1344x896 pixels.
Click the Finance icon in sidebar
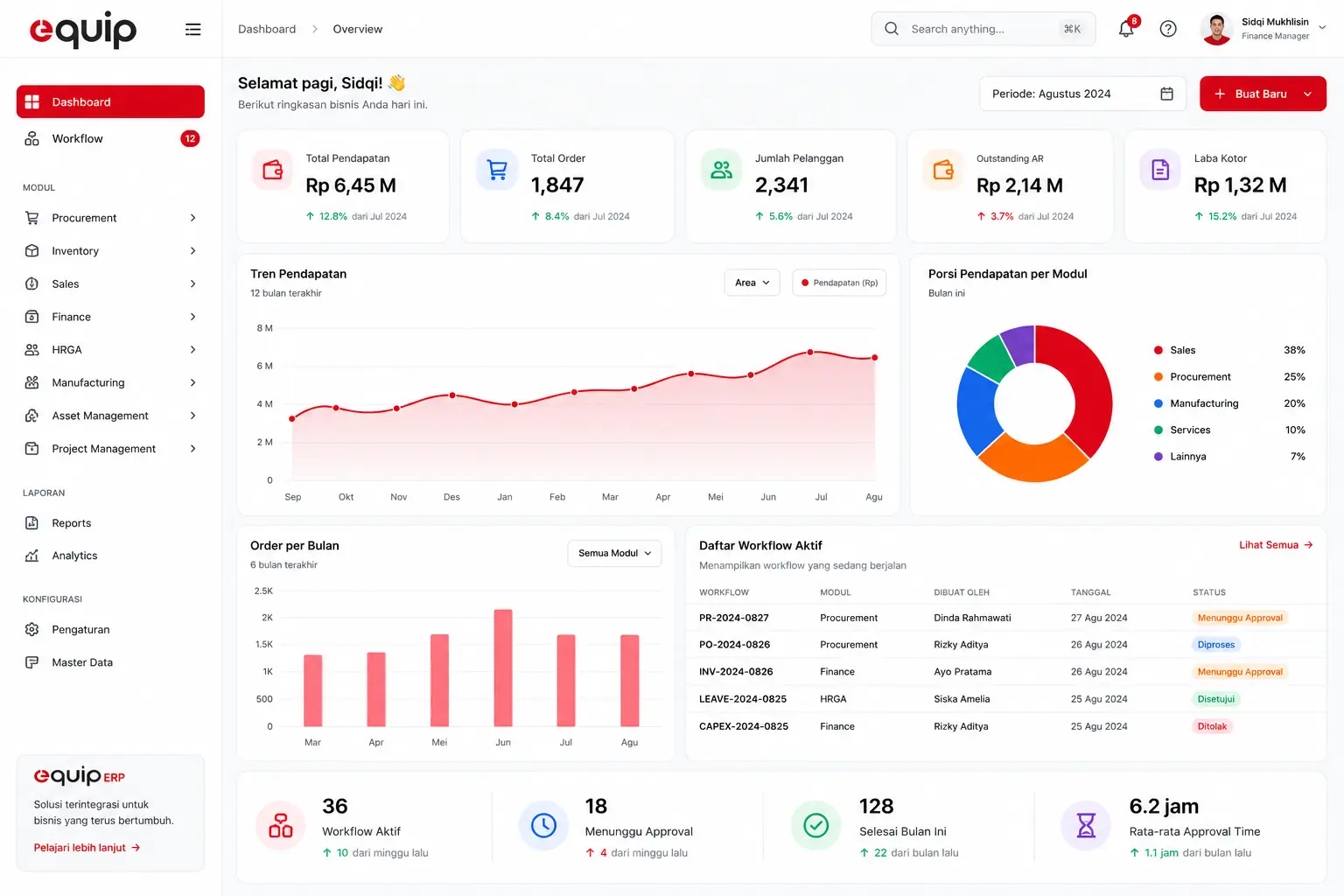[x=32, y=317]
